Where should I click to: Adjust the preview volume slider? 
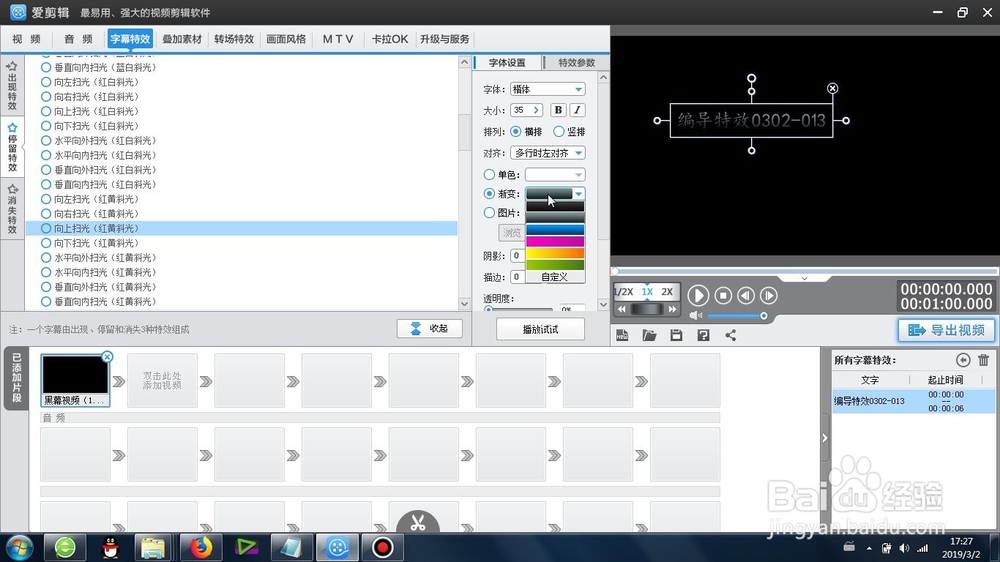tap(737, 316)
